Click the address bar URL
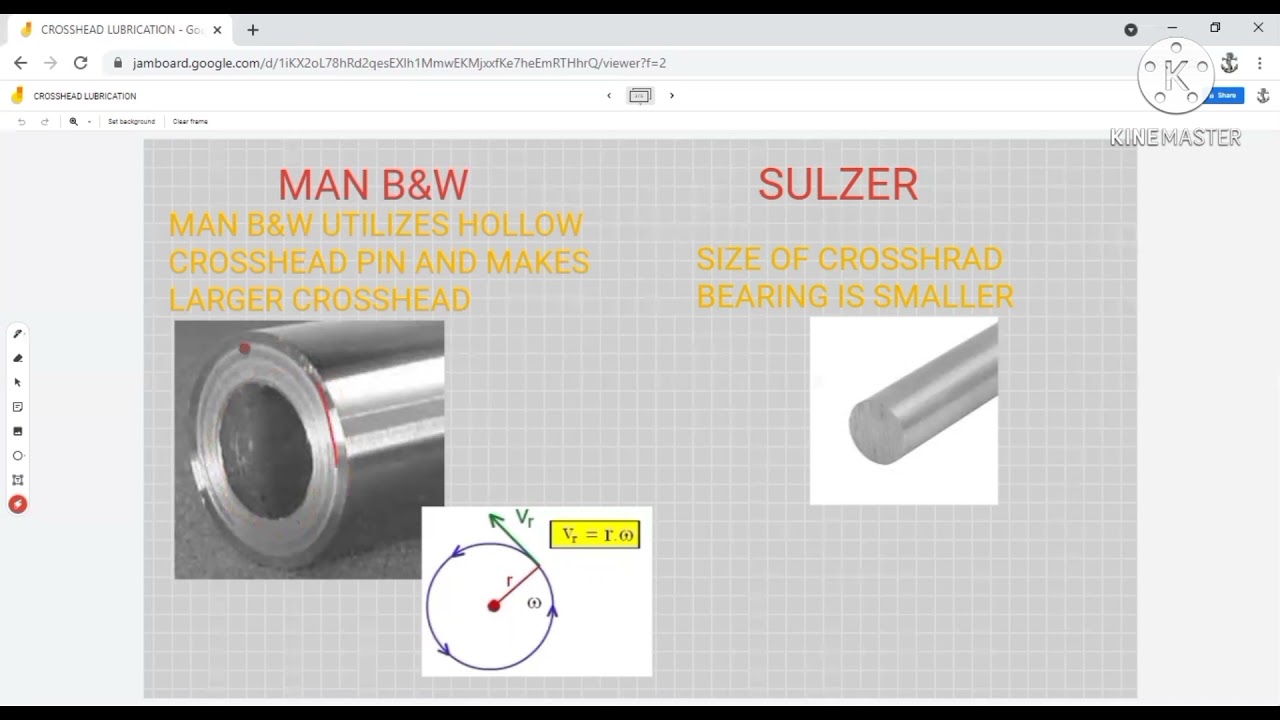 pos(399,63)
